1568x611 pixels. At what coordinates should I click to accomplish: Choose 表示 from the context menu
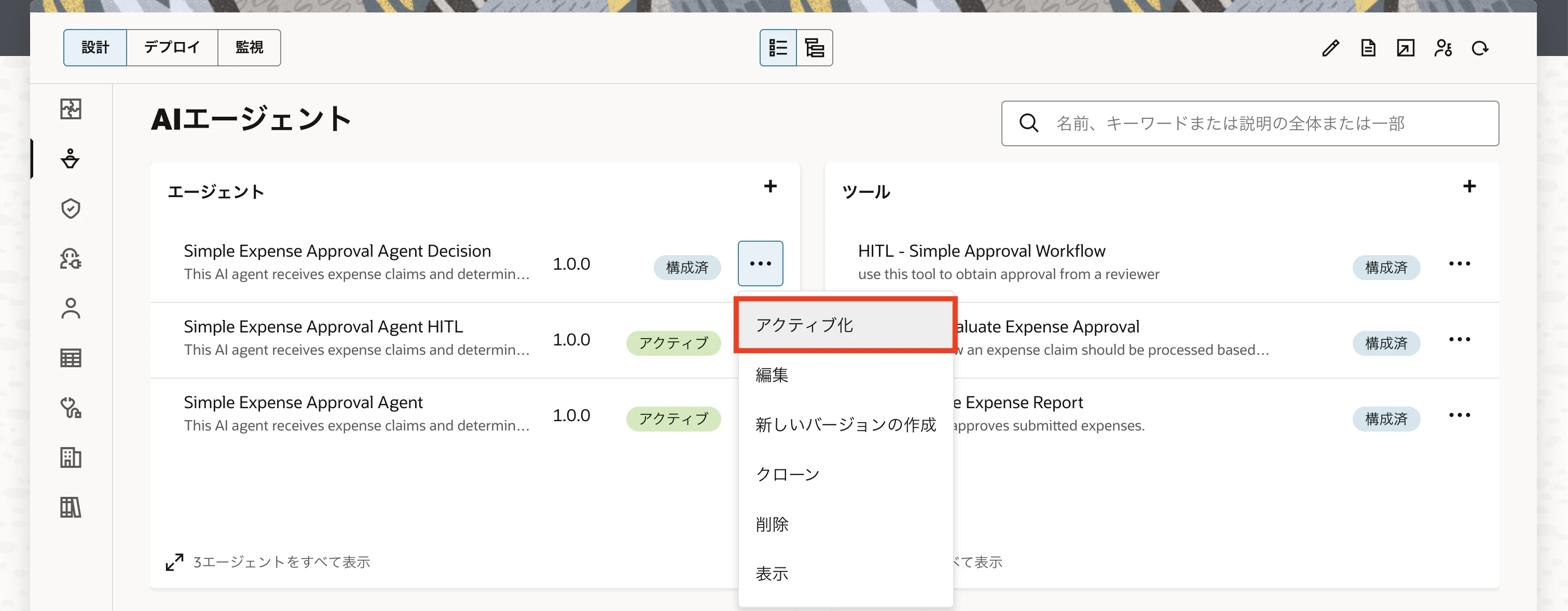(845, 574)
